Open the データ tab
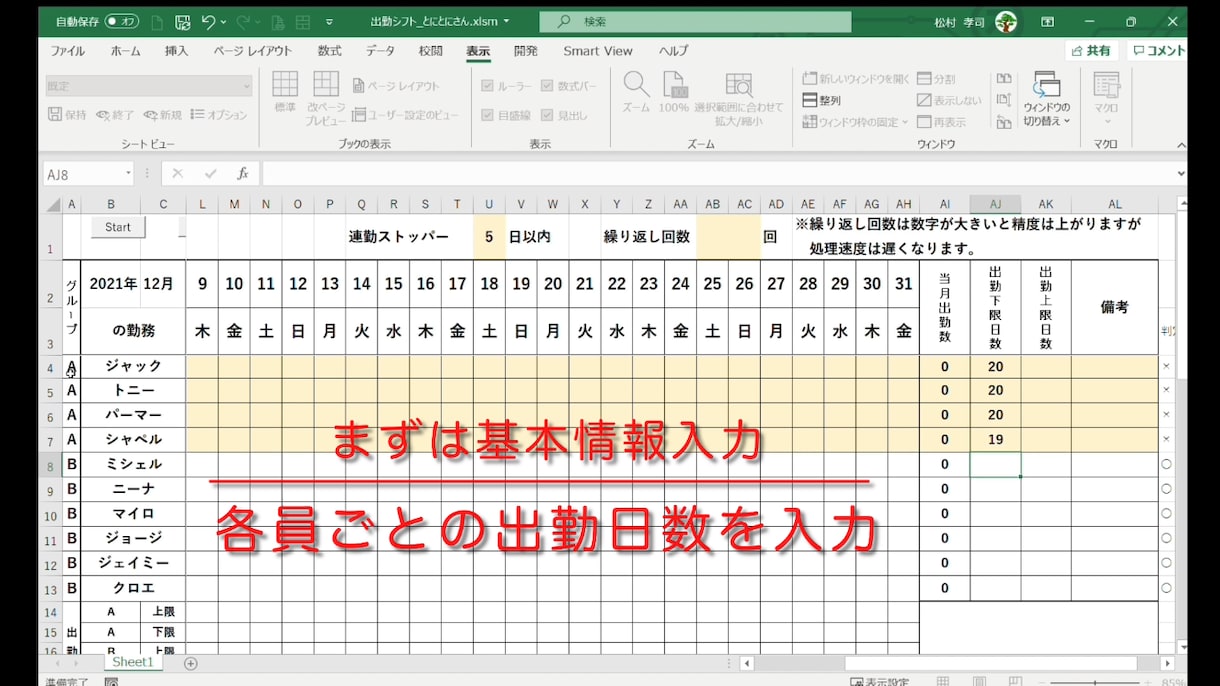1220x686 pixels. (380, 51)
